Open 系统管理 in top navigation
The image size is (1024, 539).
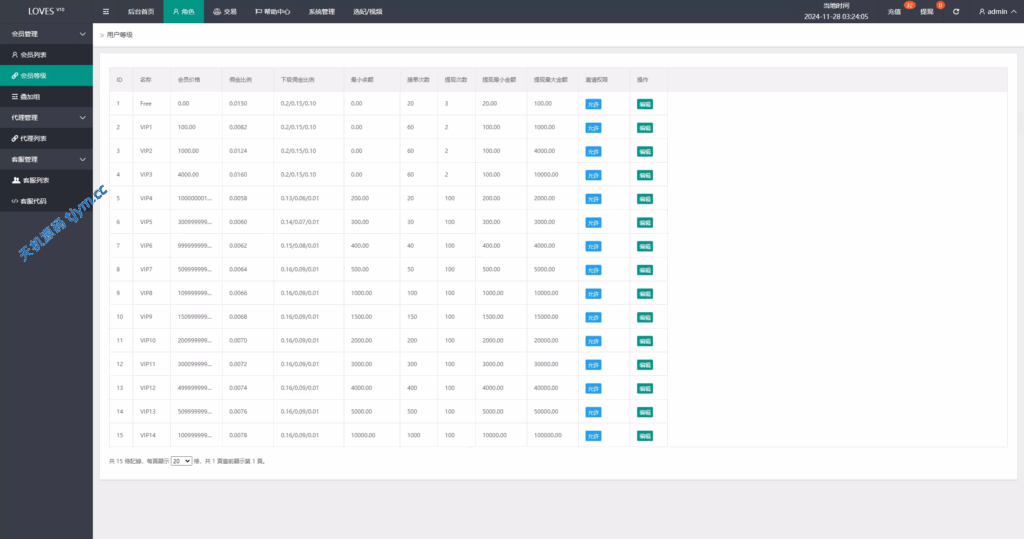click(x=322, y=11)
